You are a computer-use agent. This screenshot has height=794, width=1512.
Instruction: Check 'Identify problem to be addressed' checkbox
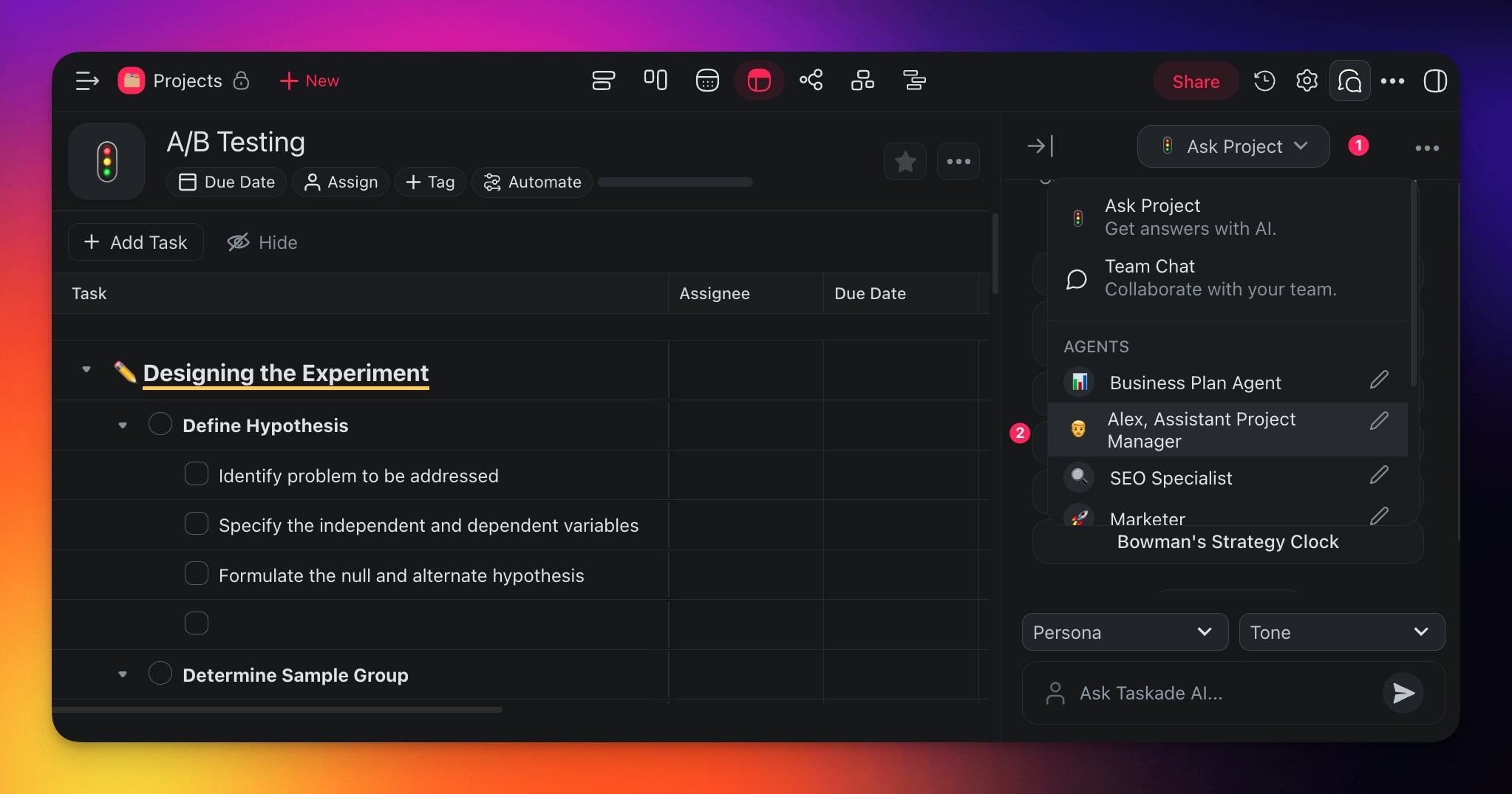click(x=196, y=474)
